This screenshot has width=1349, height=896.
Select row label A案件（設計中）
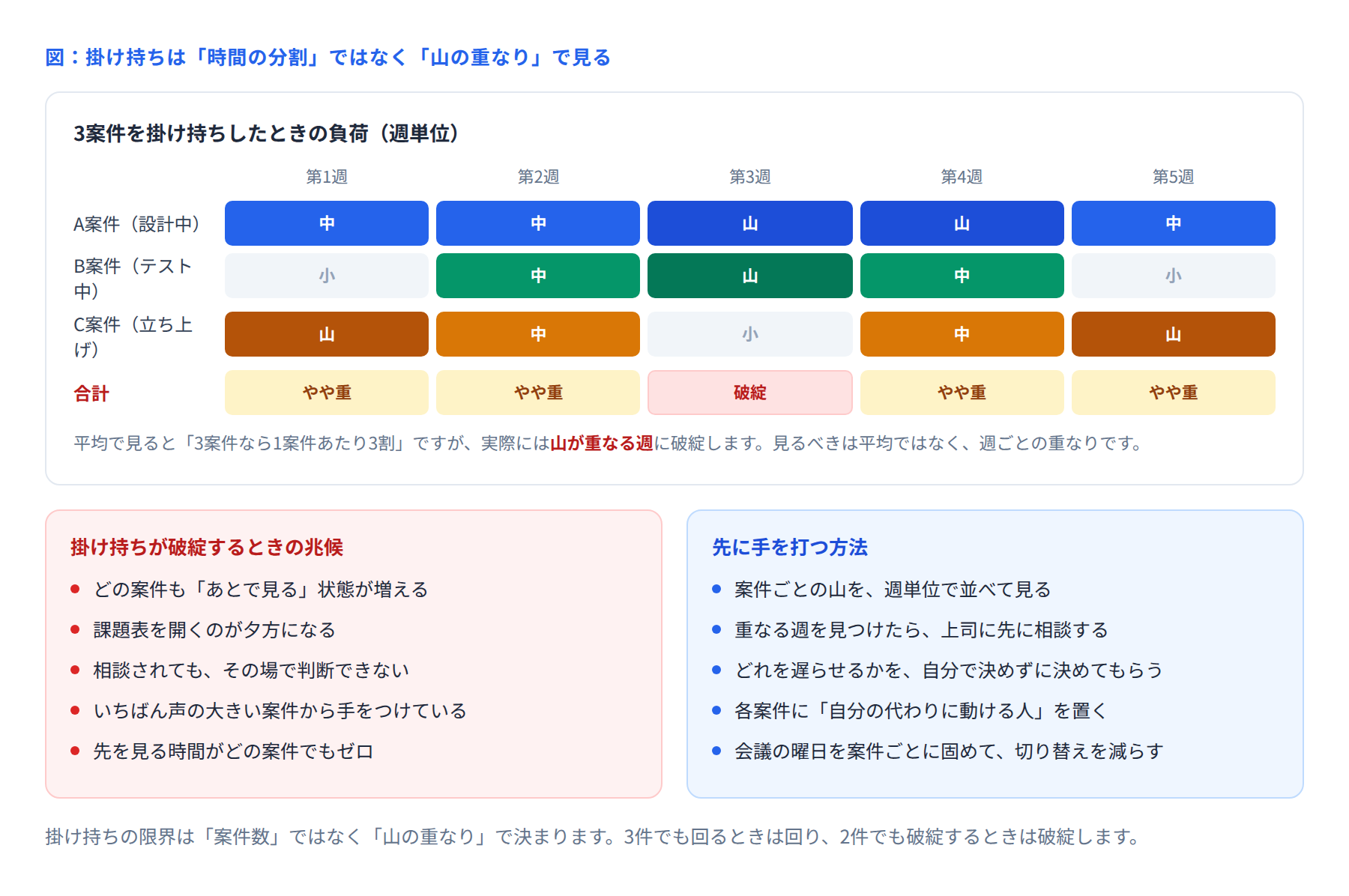137,224
